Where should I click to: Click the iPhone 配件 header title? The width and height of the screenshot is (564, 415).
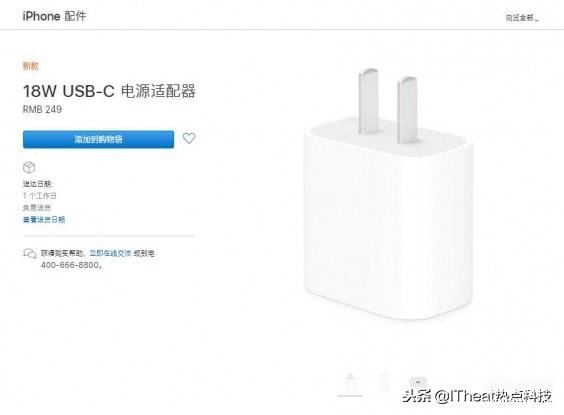54,16
